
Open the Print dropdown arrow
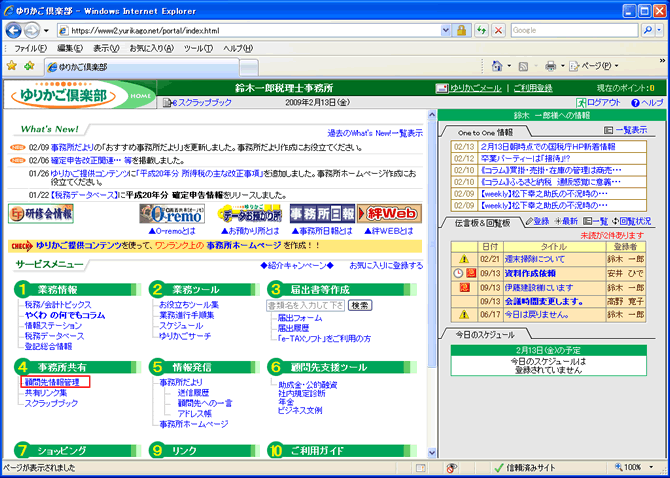[562, 66]
